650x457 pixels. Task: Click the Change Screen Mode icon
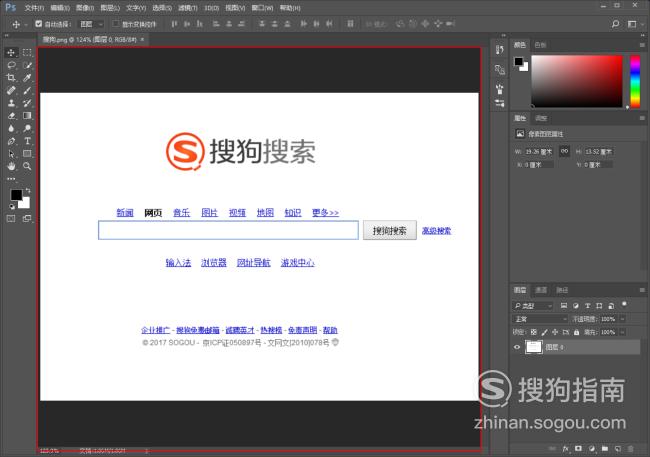27,219
